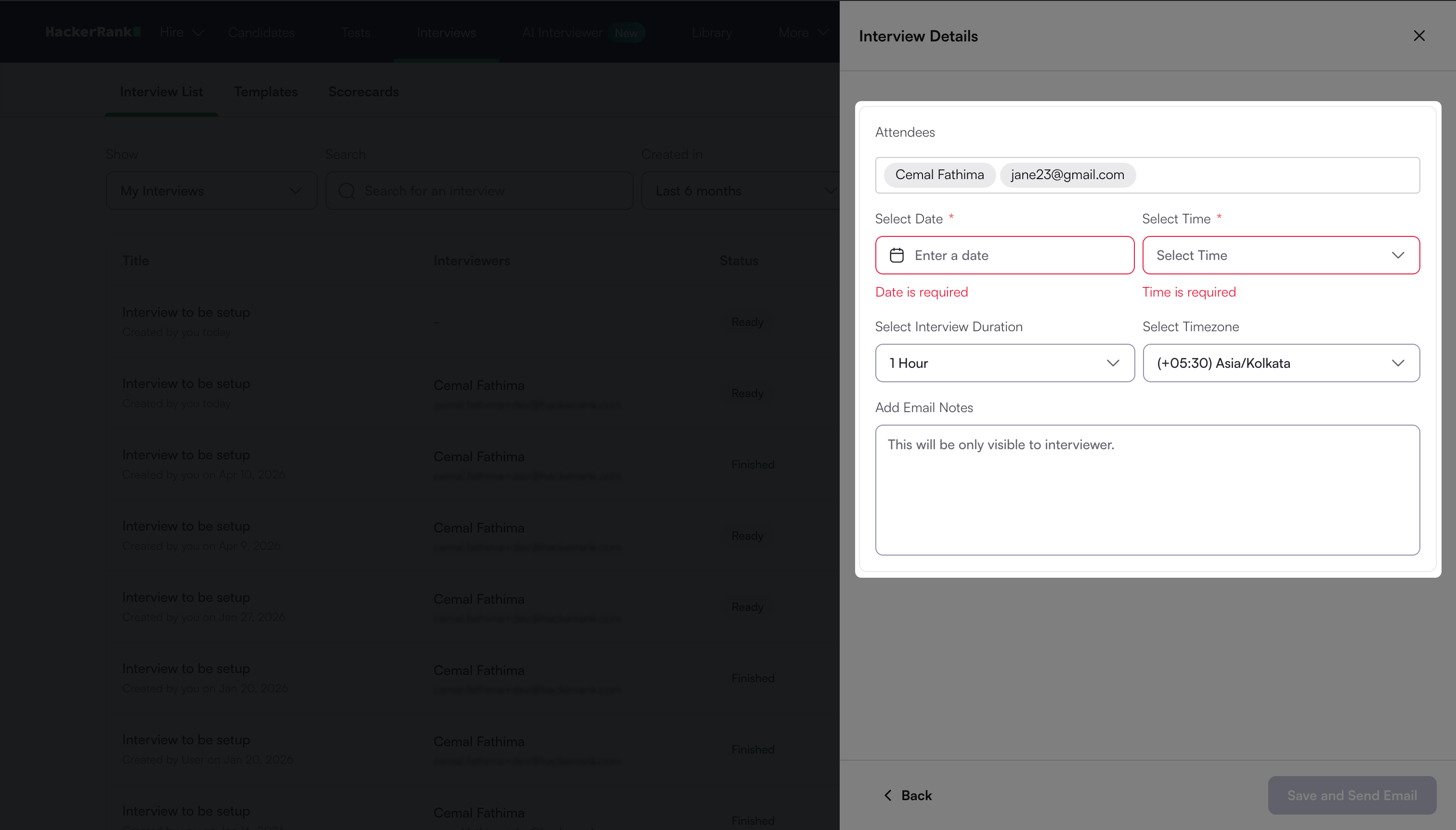Click the Back chevron arrow icon
Image resolution: width=1456 pixels, height=830 pixels.
coord(888,795)
